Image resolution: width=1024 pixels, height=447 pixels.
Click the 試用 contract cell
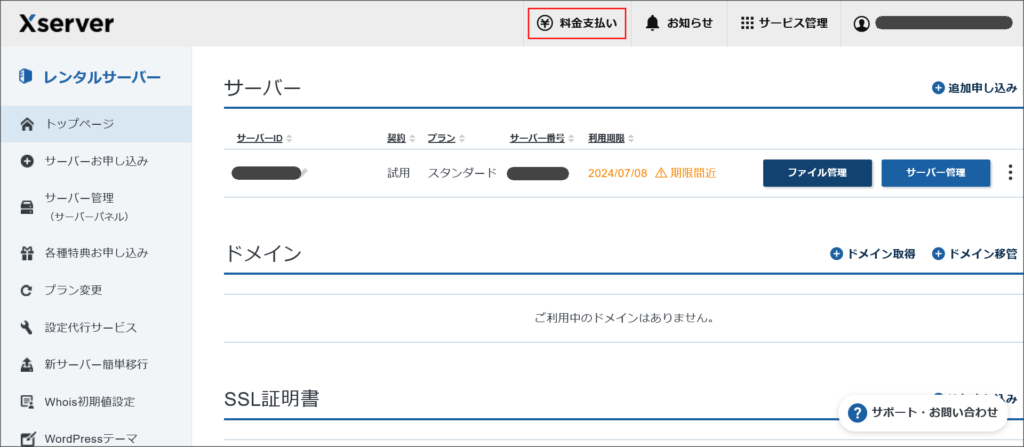398,173
